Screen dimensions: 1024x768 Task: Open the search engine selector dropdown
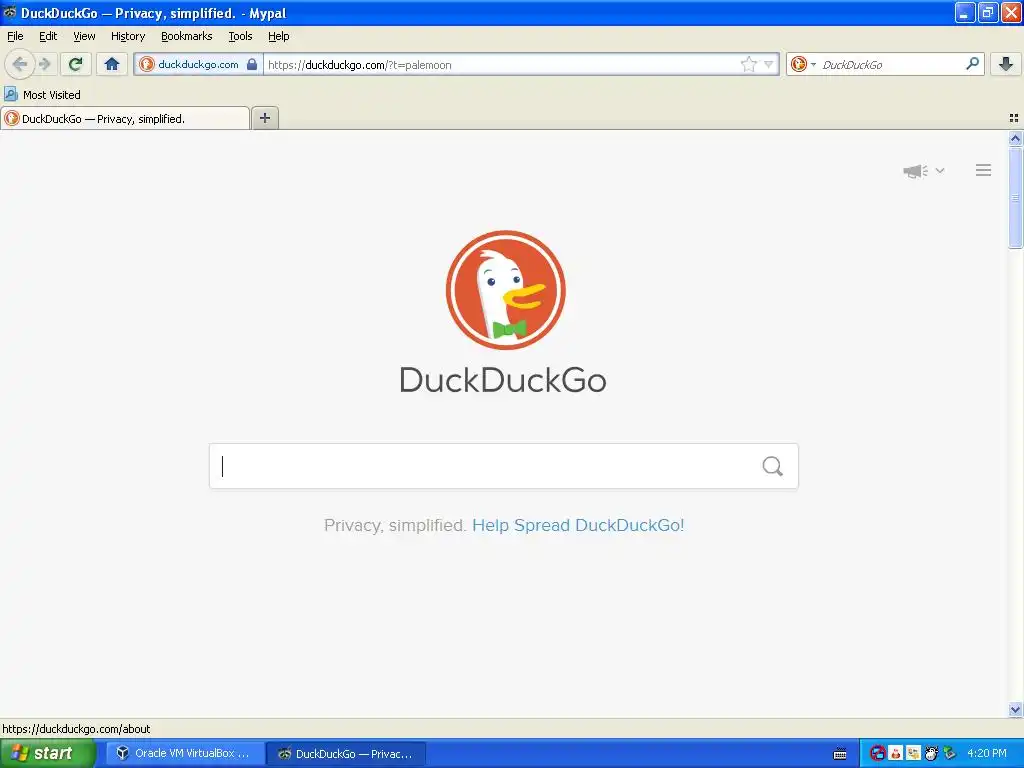tap(803, 64)
